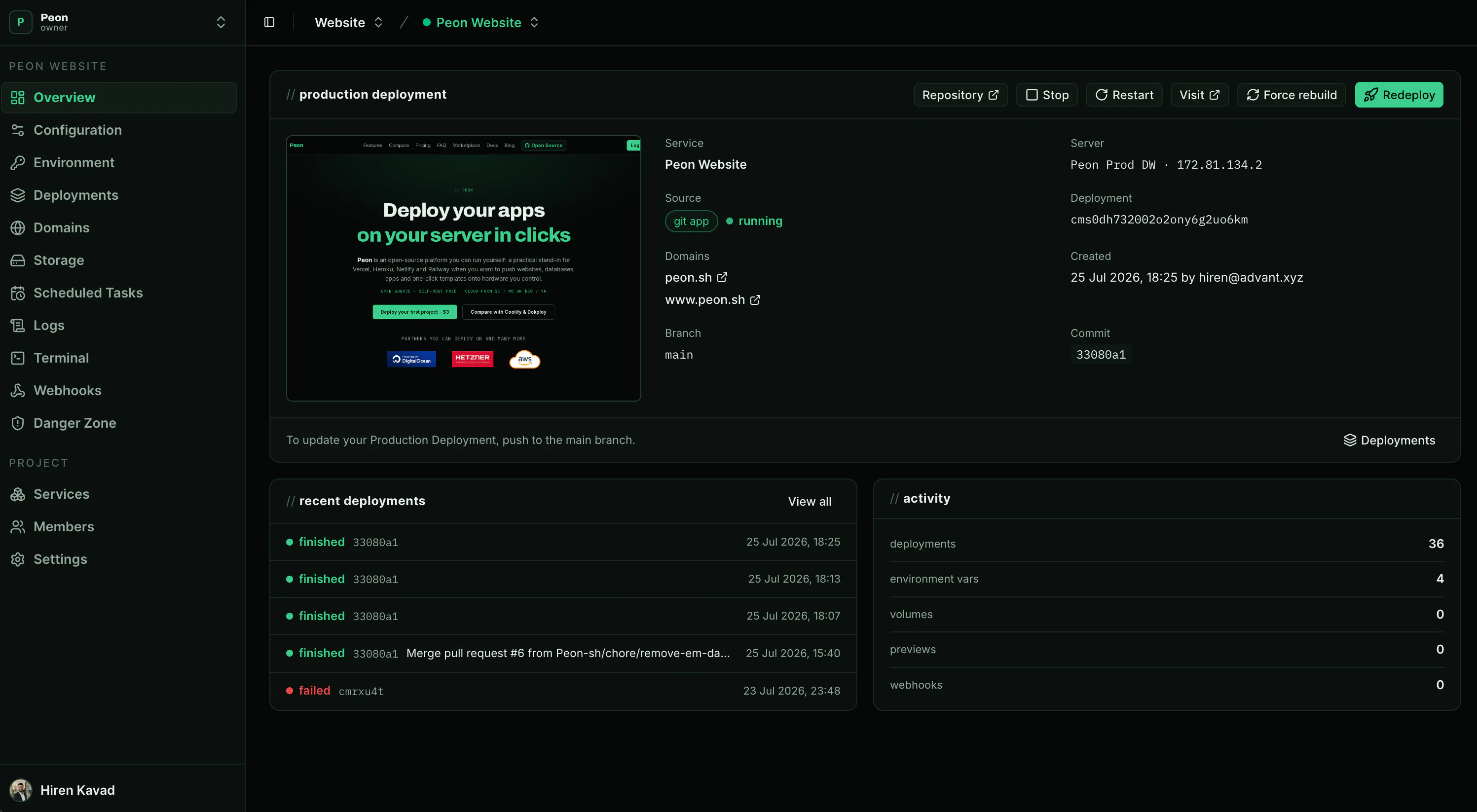Click the volumes activity row
This screenshot has width=1477, height=812.
point(1167,615)
